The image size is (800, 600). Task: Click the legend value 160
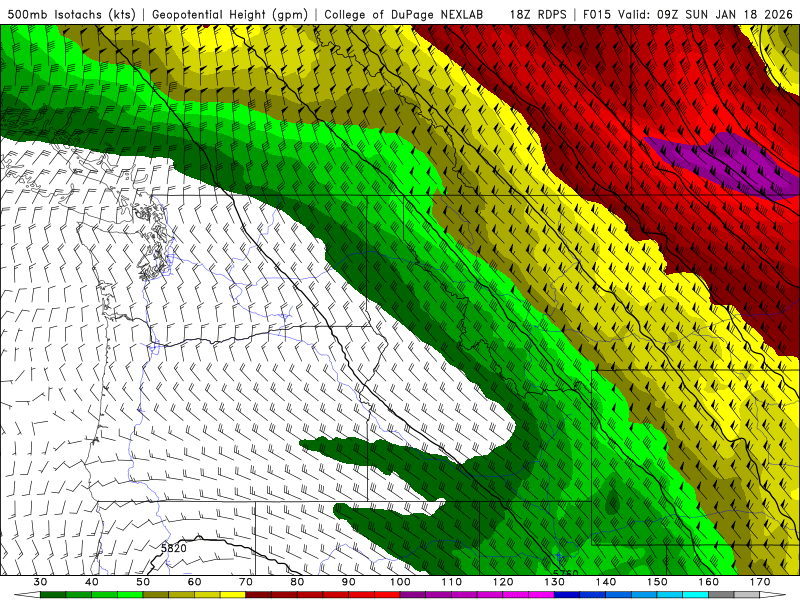[x=709, y=582]
